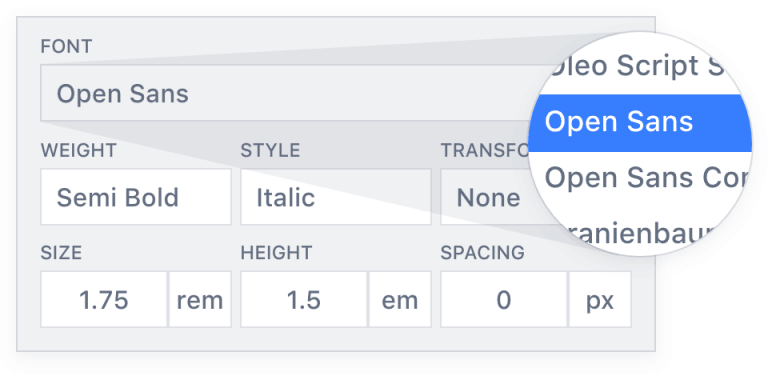The height and width of the screenshot is (384, 768).
Task: Click the Spacing value field showing 0
Action: 504,299
